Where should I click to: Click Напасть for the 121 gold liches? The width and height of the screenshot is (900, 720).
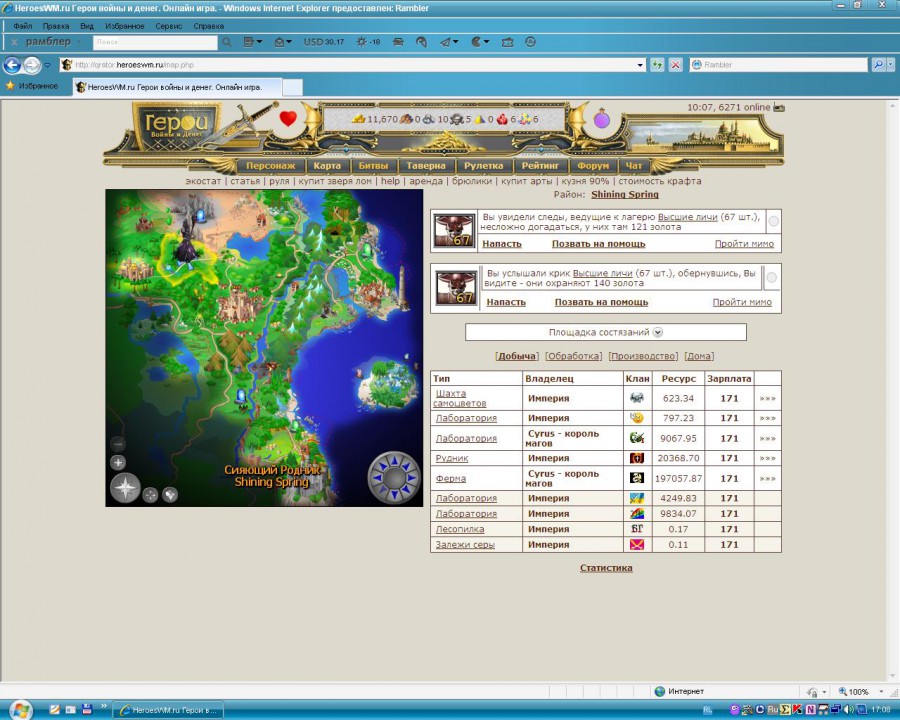click(502, 243)
